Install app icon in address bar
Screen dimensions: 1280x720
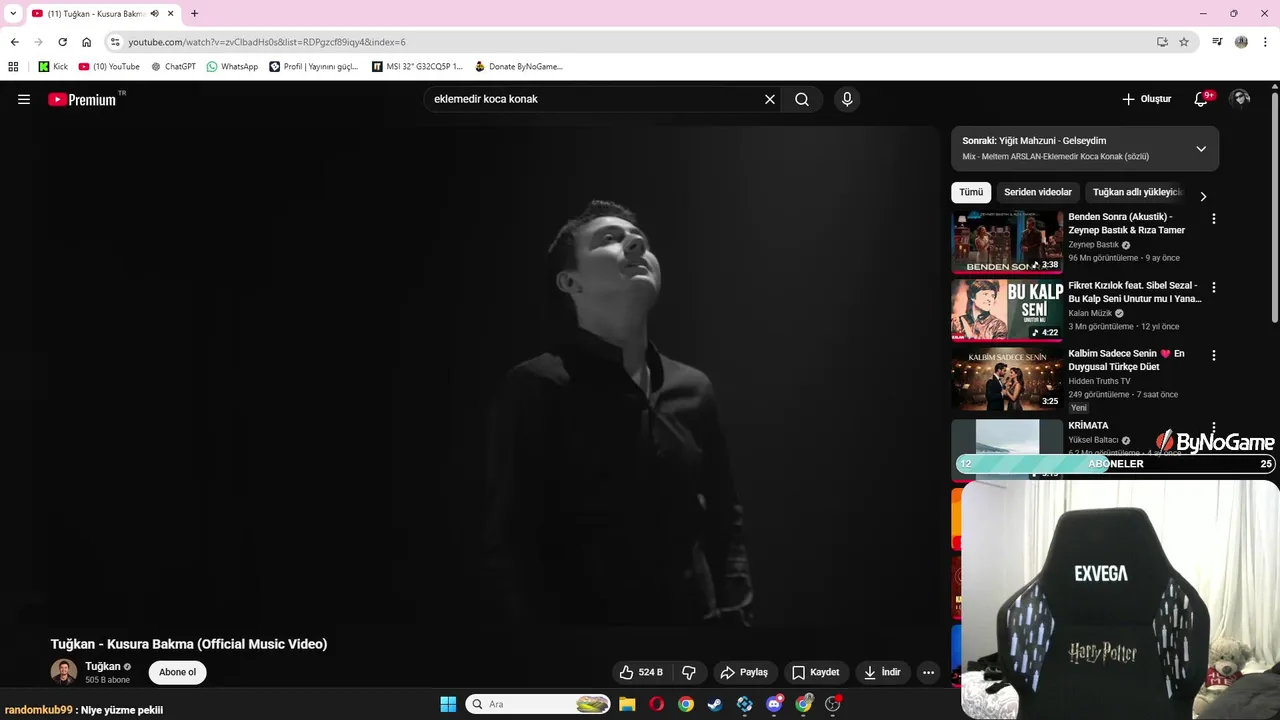point(1162,42)
